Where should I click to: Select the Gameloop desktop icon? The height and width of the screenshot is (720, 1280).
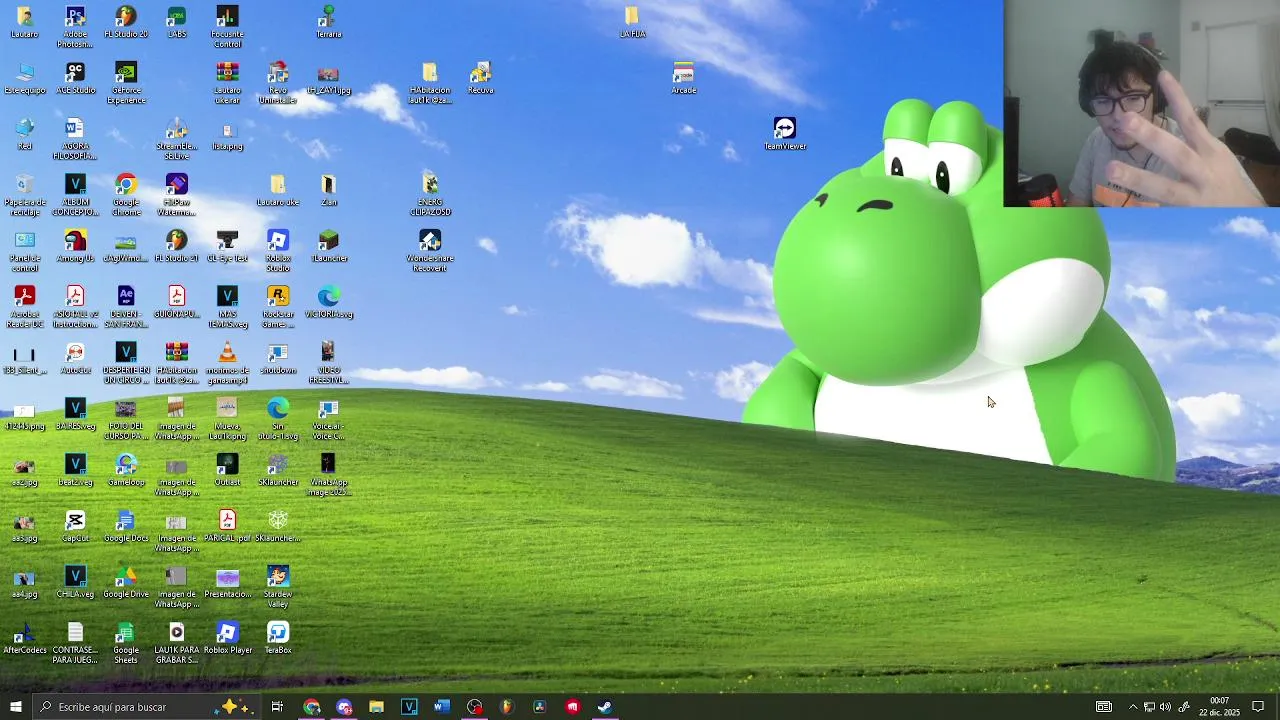[126, 470]
